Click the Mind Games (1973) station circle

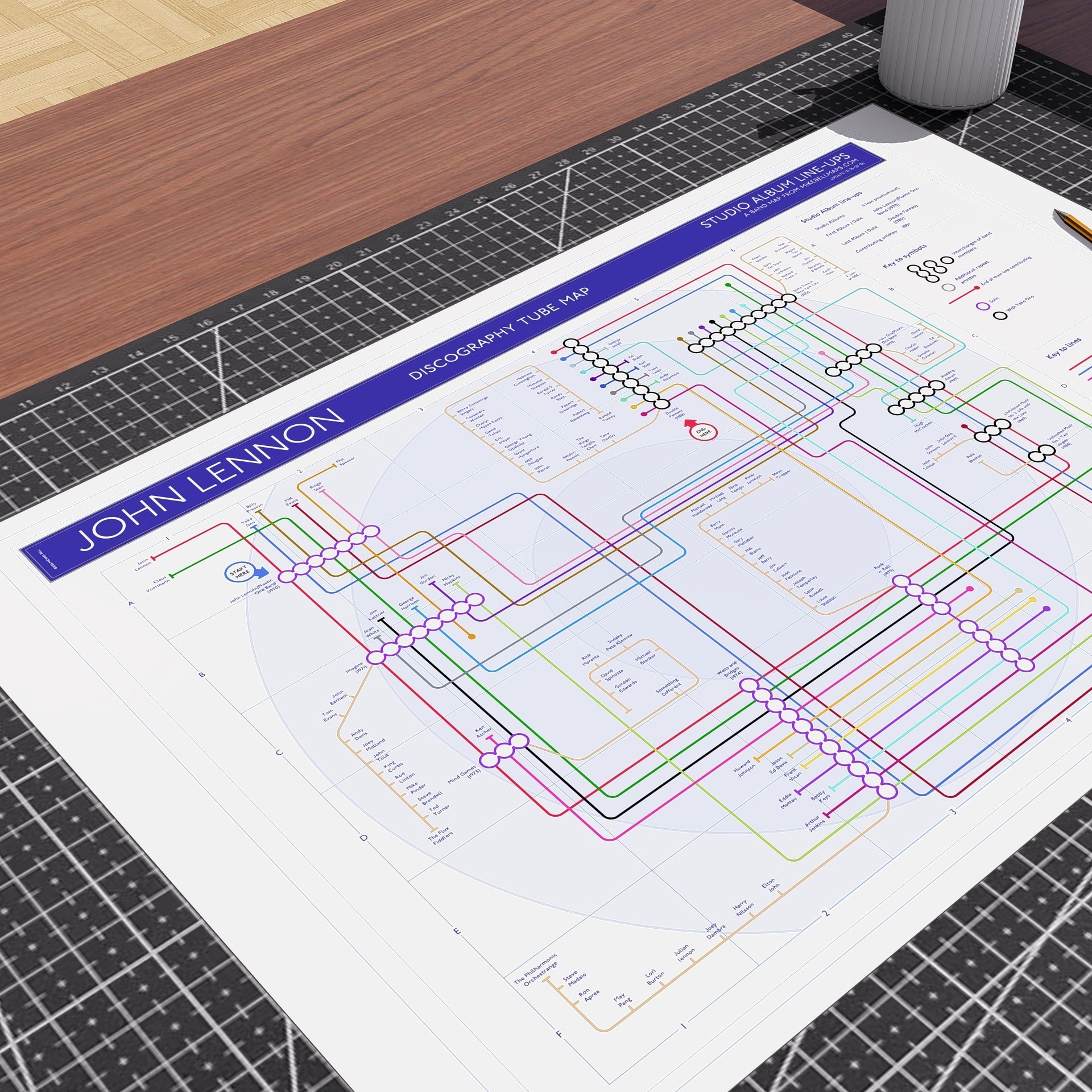click(489, 759)
